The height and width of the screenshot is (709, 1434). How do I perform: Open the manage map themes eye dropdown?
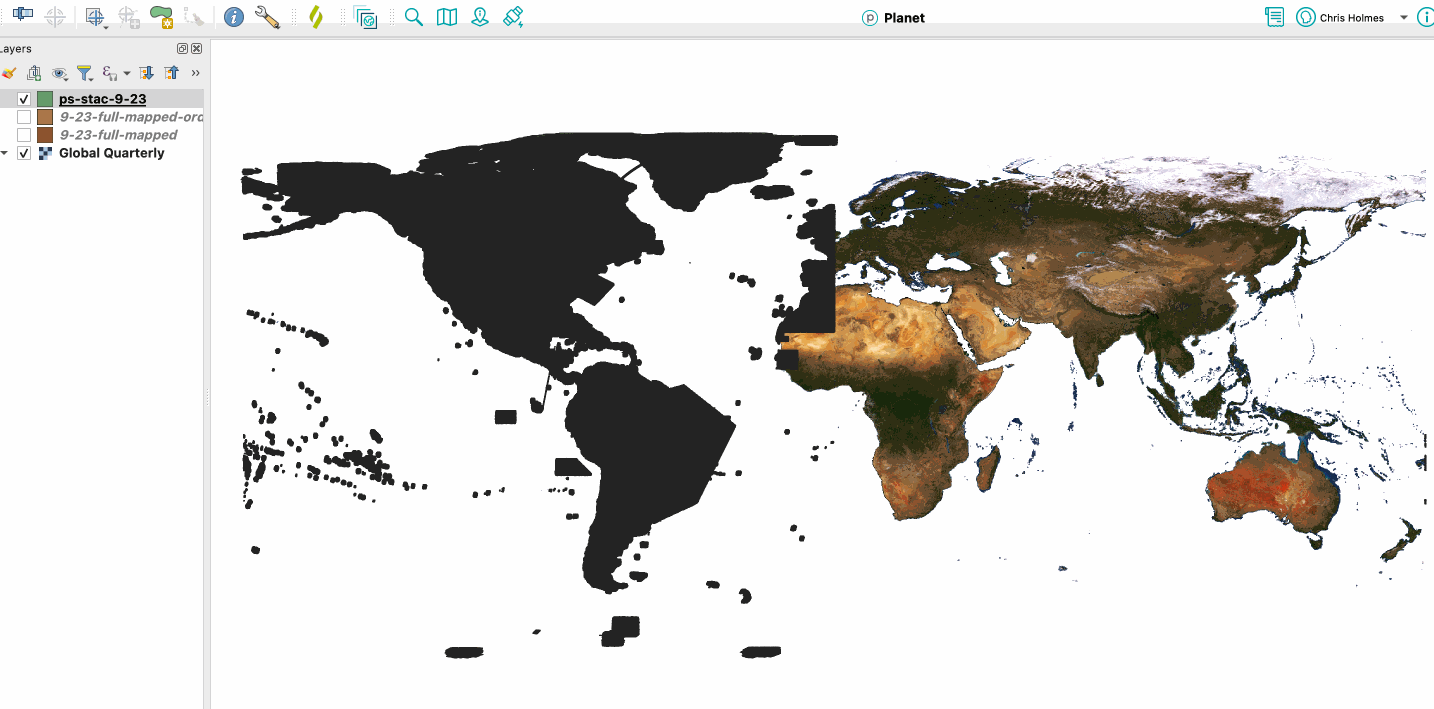(60, 73)
